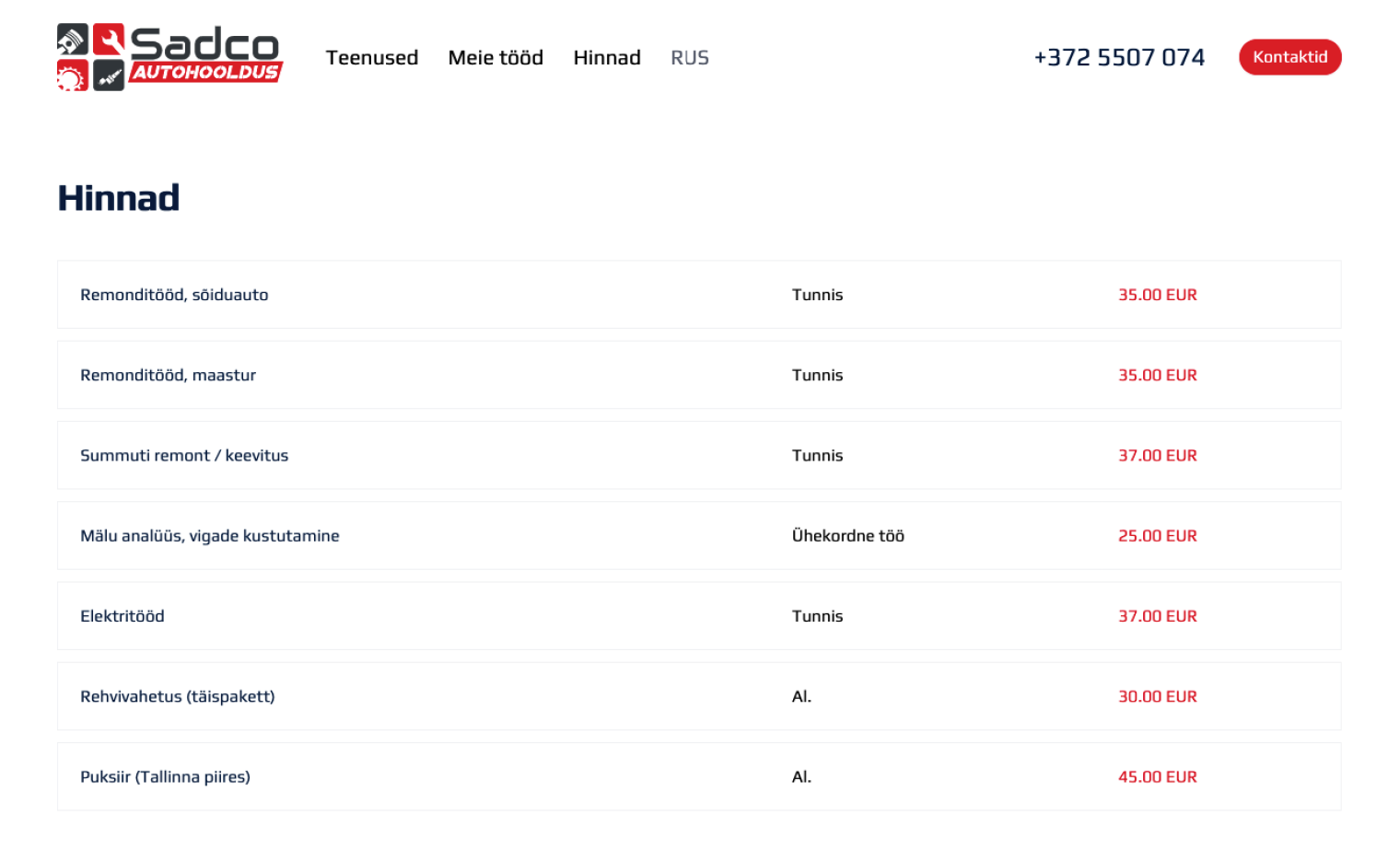Click the Remonditööd, maastur service name
Screen dimensions: 1400x850
168,375
